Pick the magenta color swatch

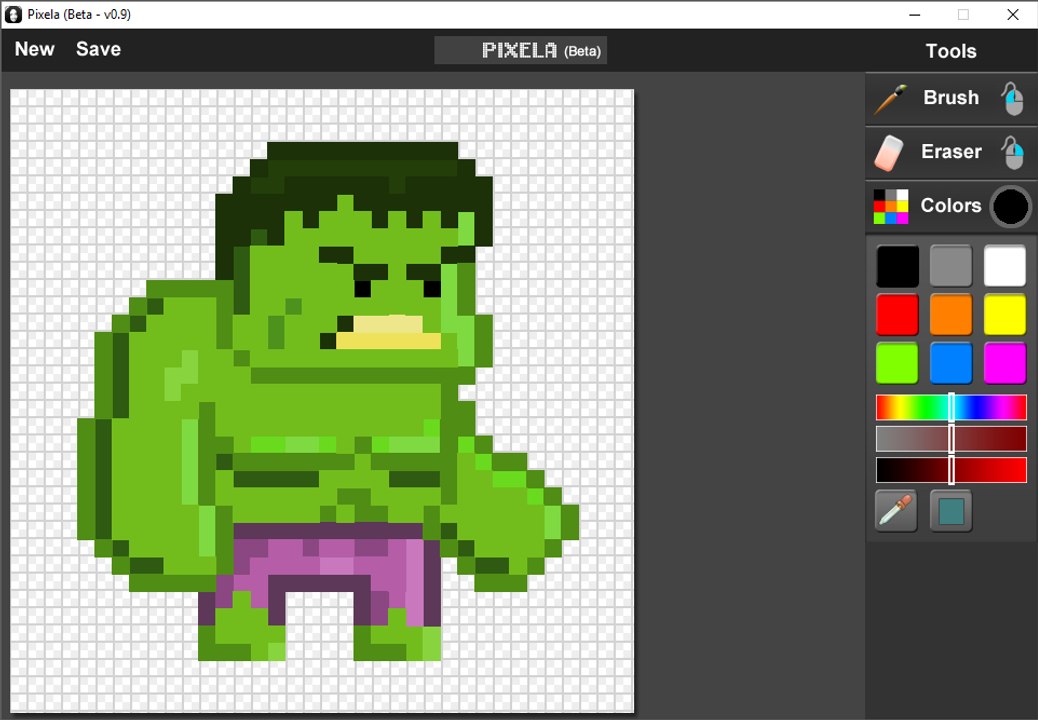click(1005, 363)
